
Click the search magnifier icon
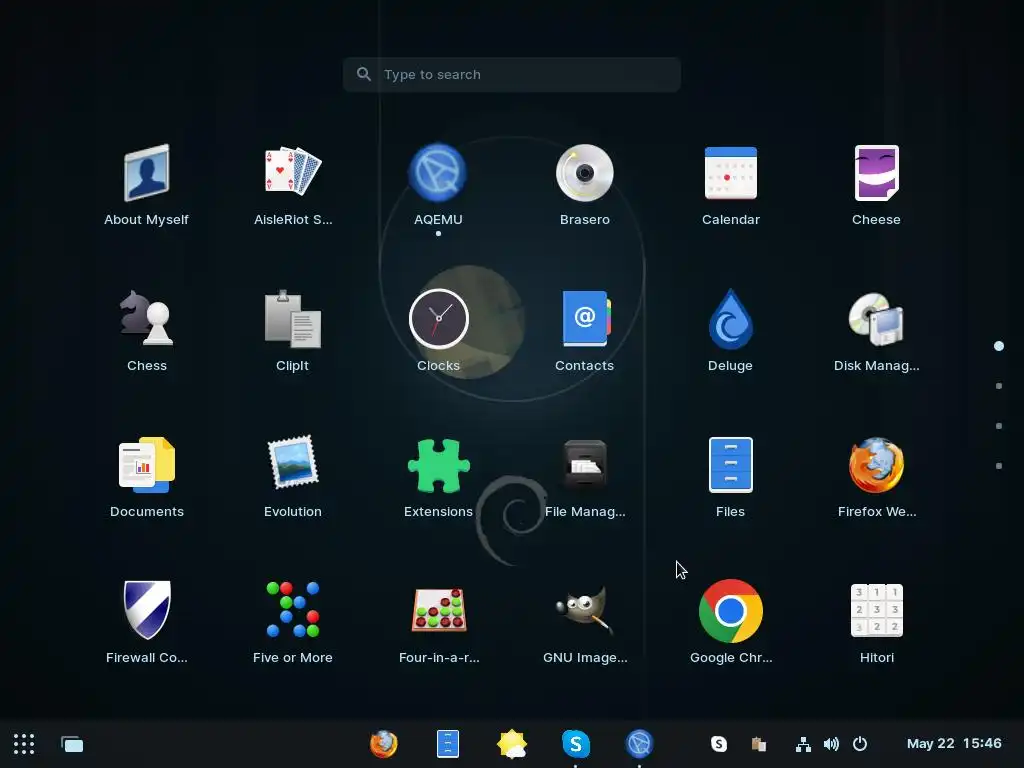[364, 74]
